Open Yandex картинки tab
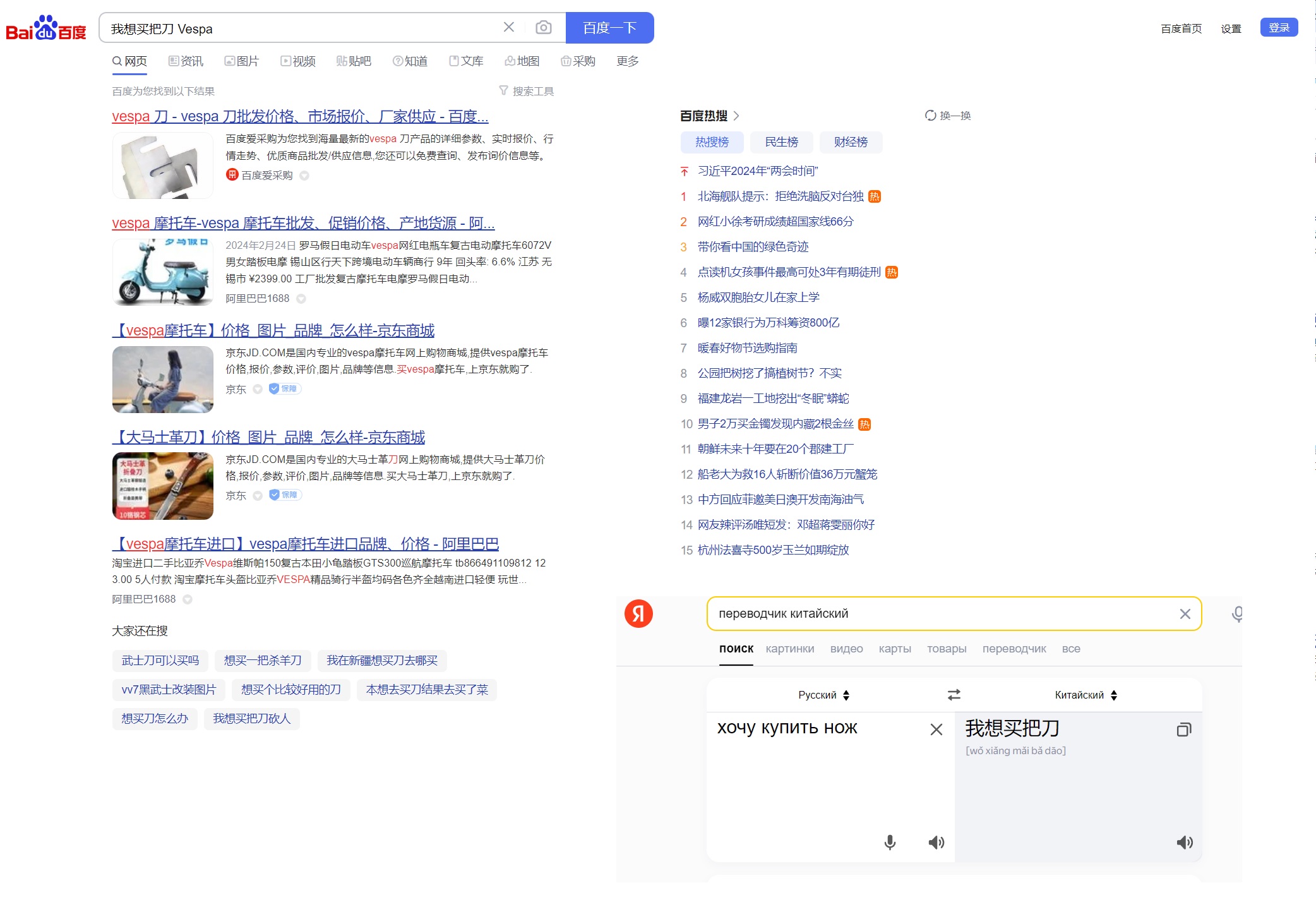The height and width of the screenshot is (907, 1316). point(790,649)
